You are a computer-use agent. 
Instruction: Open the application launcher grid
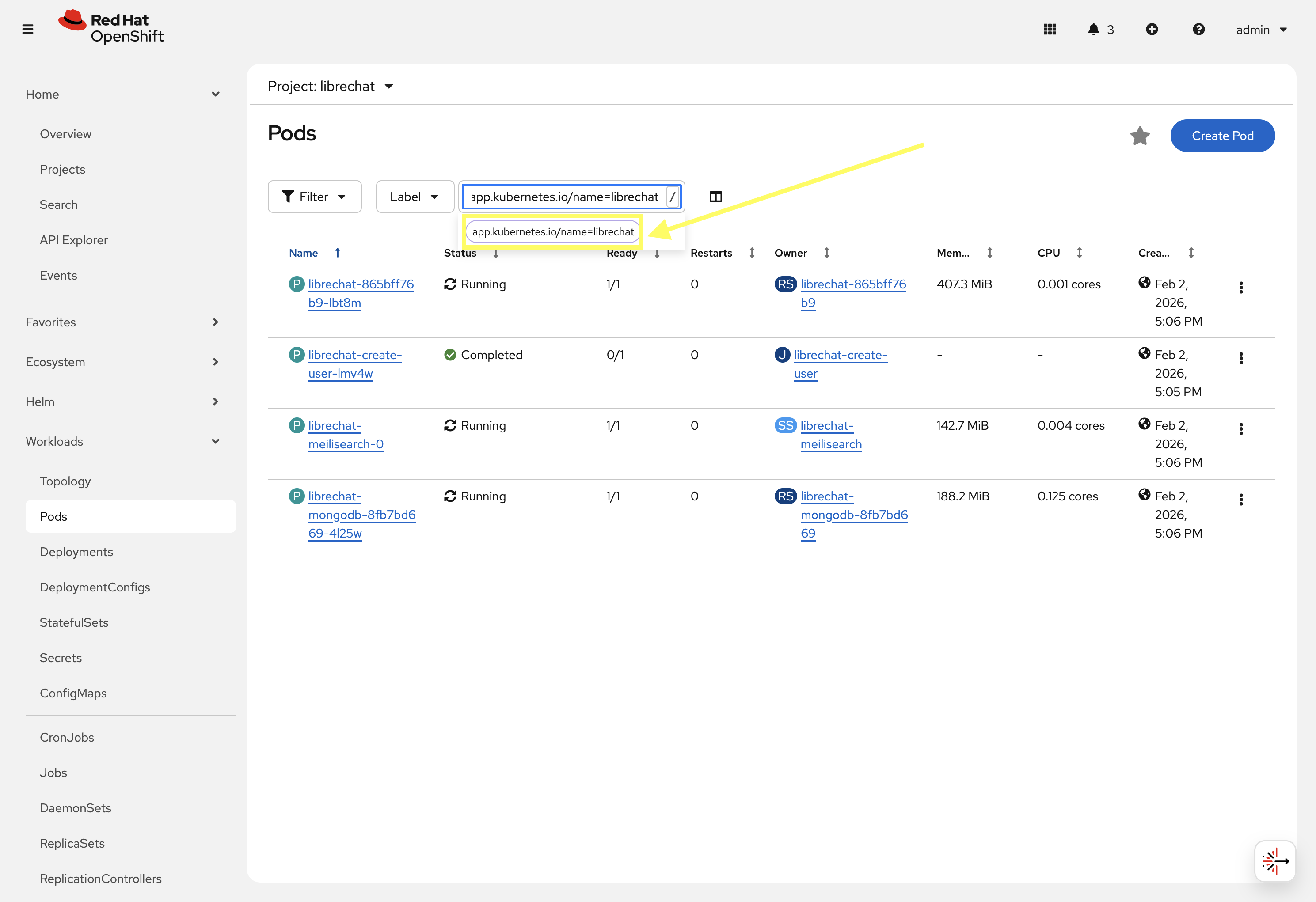click(x=1049, y=29)
